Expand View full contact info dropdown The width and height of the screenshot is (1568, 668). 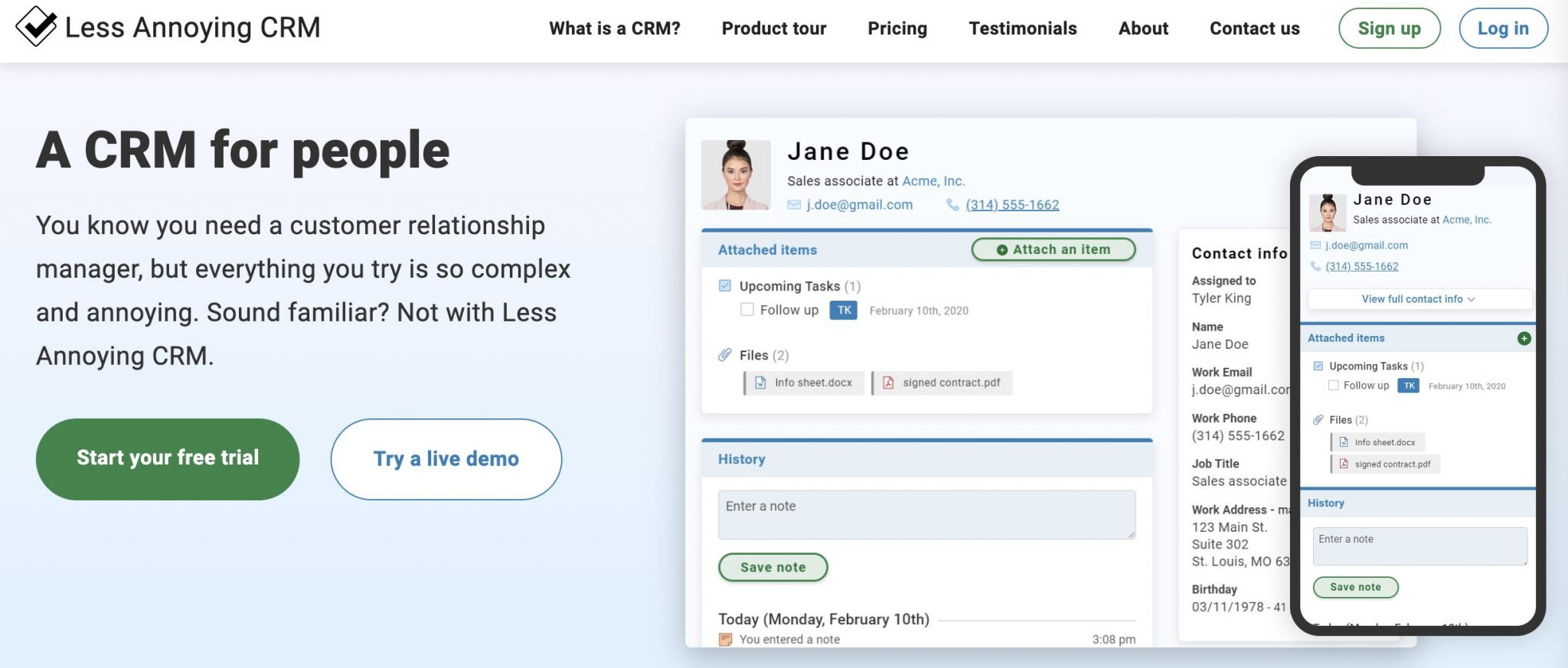1419,299
